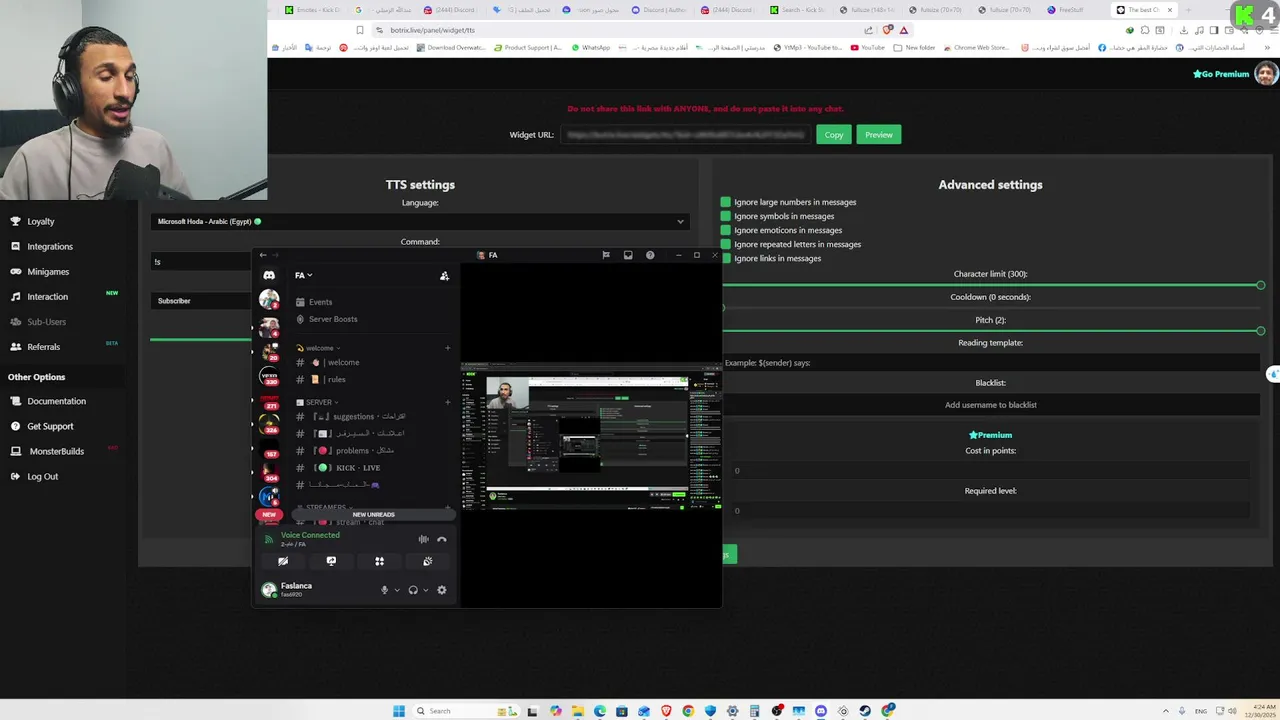Deafen using the headphones icon in Discord
1280x720 pixels.
tap(413, 590)
